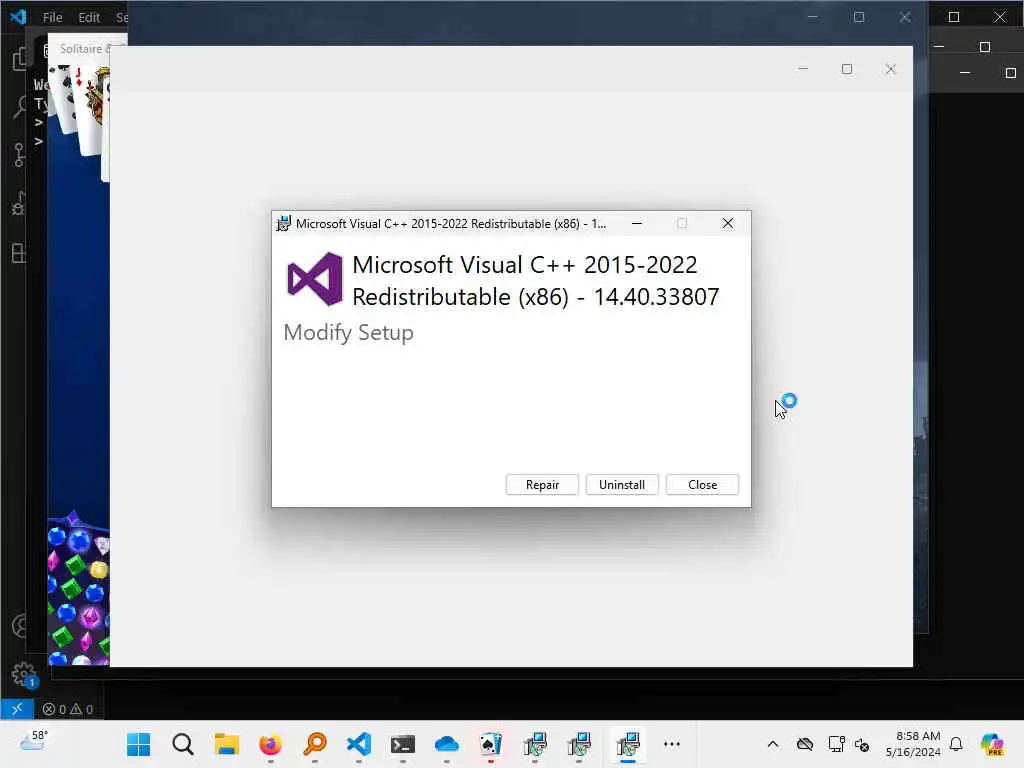Viewport: 1024px width, 768px height.
Task: Click the muted volume tray icon
Action: 862,744
